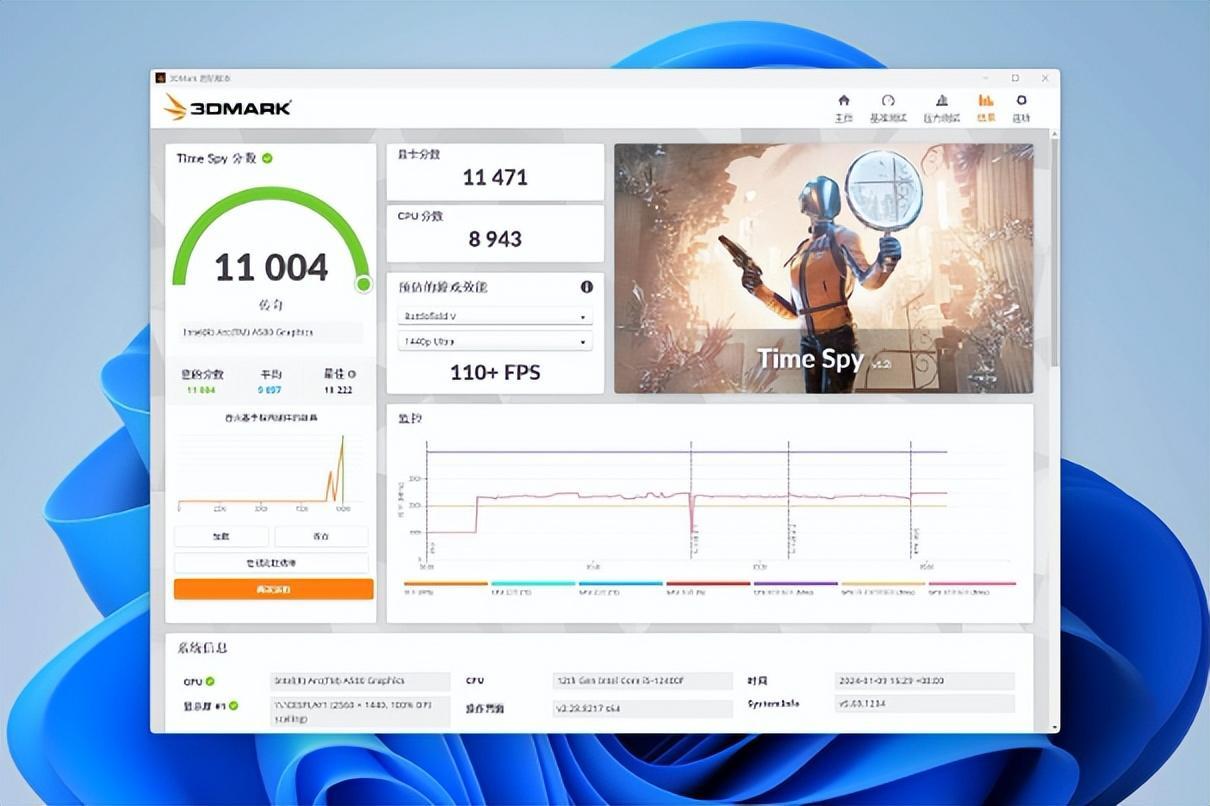1210x806 pixels.
Task: Click info icon in estimated game performance card
Action: click(586, 286)
